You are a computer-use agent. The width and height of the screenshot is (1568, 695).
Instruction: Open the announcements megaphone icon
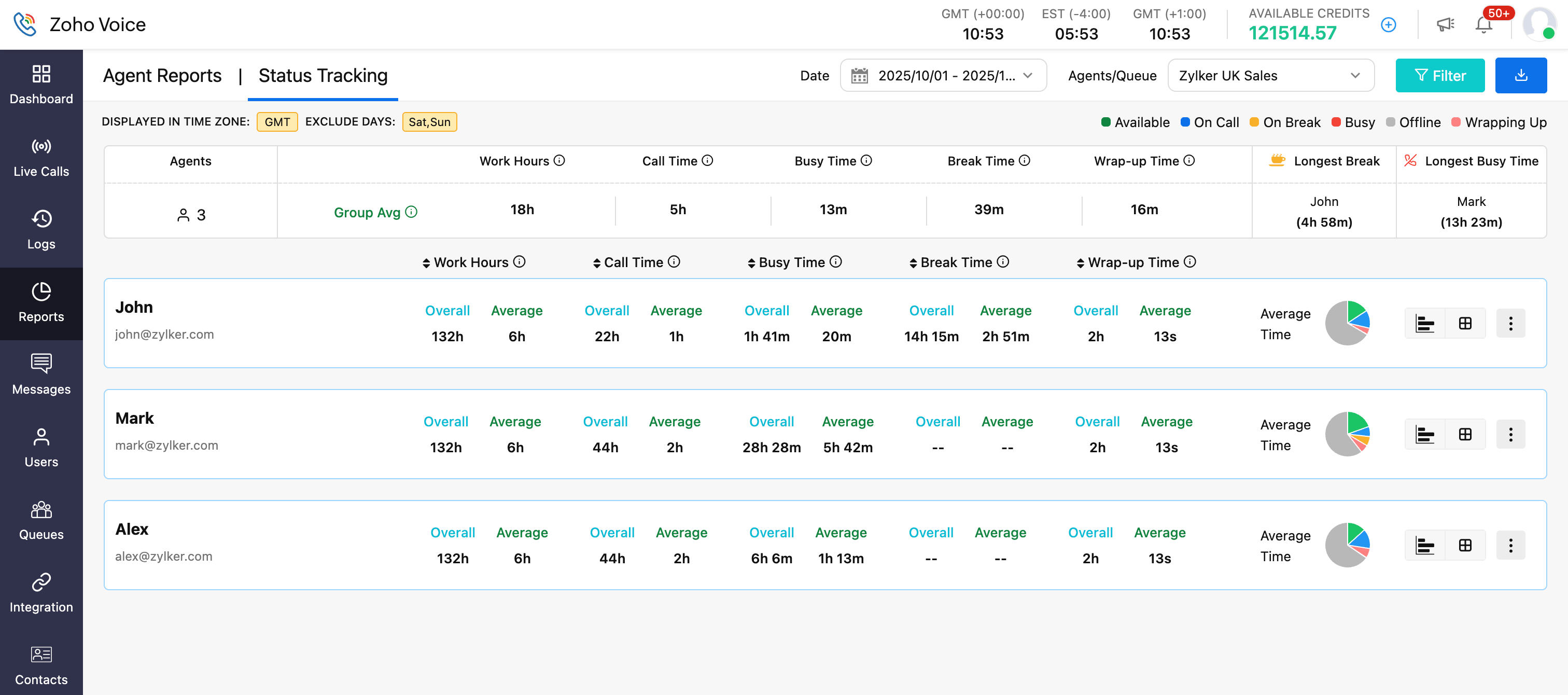pyautogui.click(x=1445, y=25)
